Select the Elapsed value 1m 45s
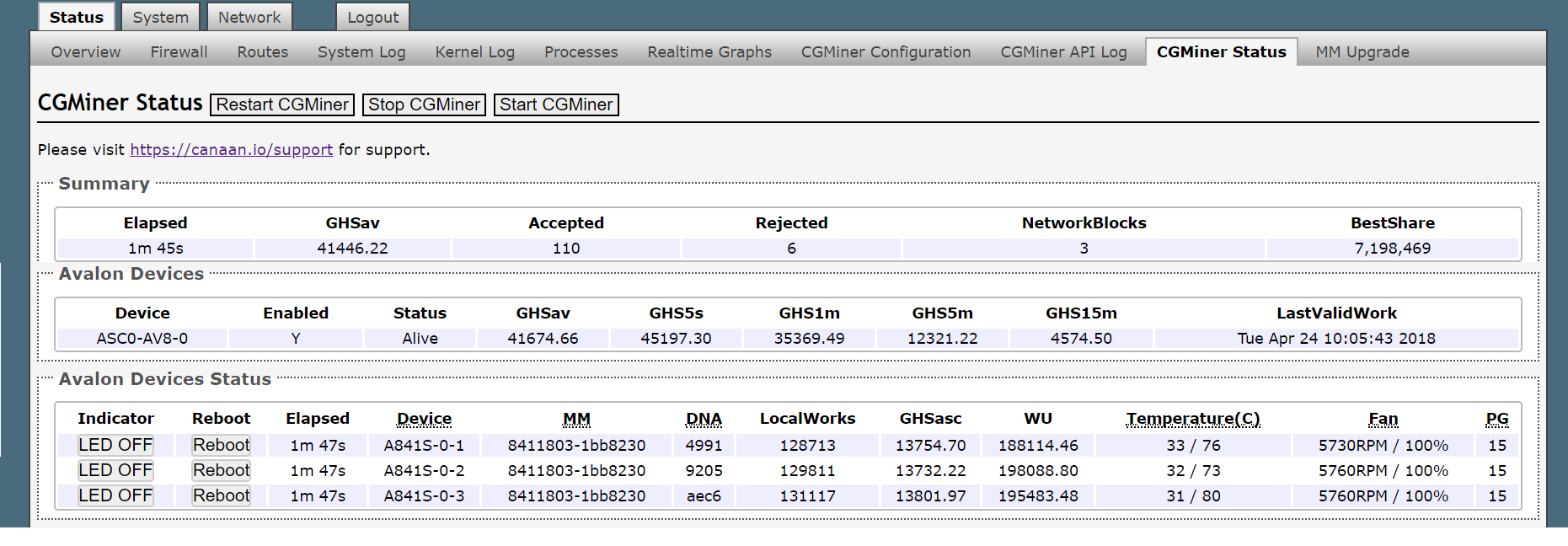The width and height of the screenshot is (1568, 546). coord(155,249)
